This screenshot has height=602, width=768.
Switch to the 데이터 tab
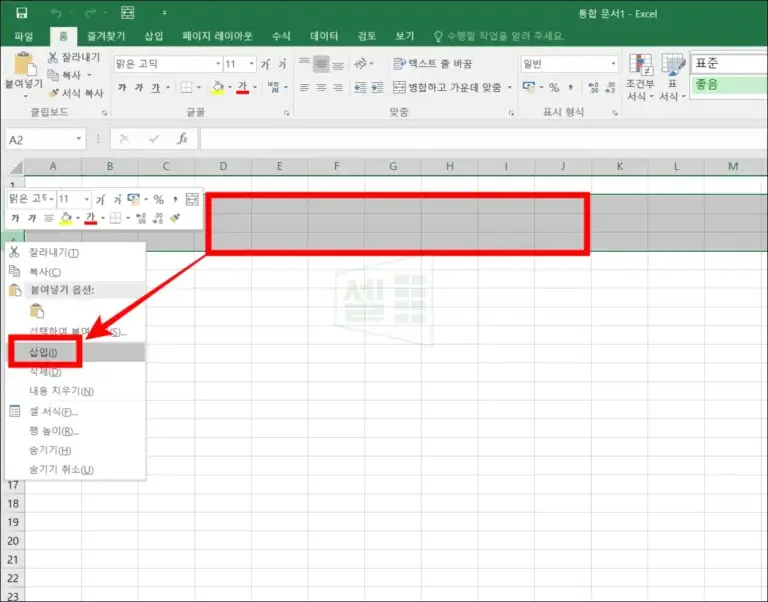click(324, 36)
